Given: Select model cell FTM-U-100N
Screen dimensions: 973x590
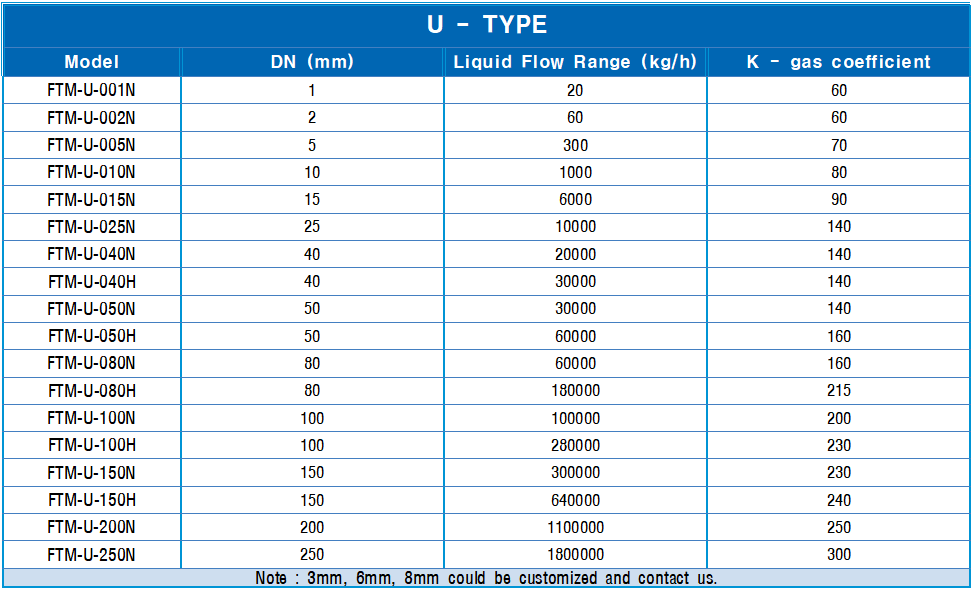Looking at the screenshot, I should (91, 418).
